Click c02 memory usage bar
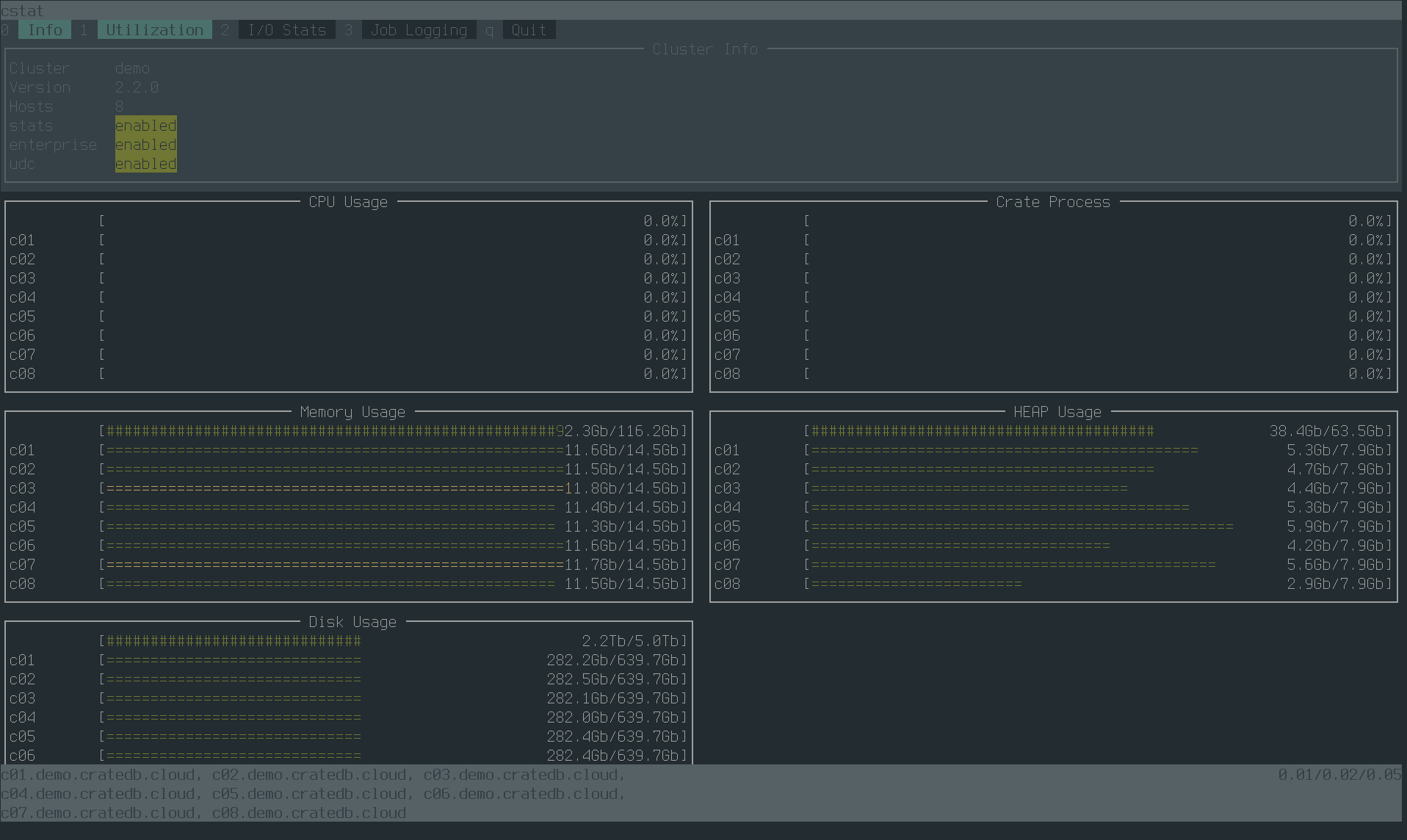1407x840 pixels. tap(393, 469)
